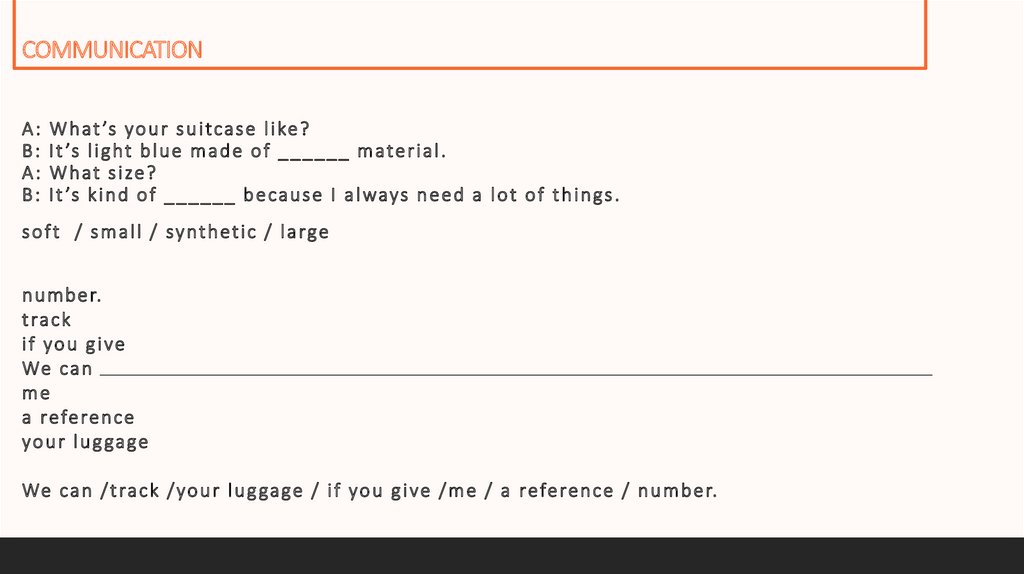1024x574 pixels.
Task: Select the word "soft" in the options
Action: (41, 232)
